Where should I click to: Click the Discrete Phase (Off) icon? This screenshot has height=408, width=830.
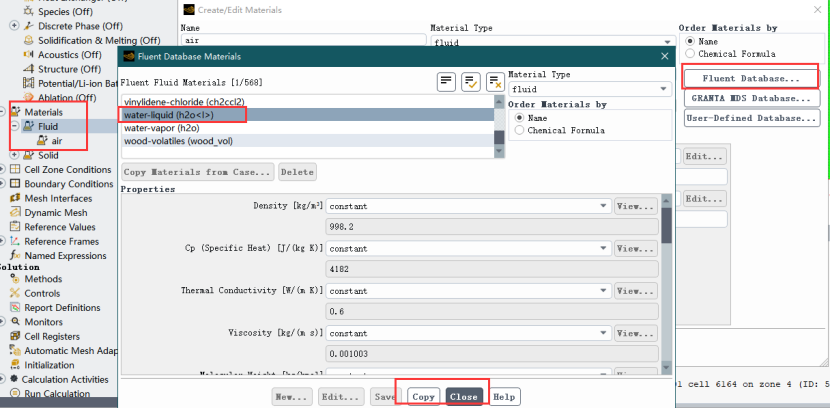click(x=29, y=26)
